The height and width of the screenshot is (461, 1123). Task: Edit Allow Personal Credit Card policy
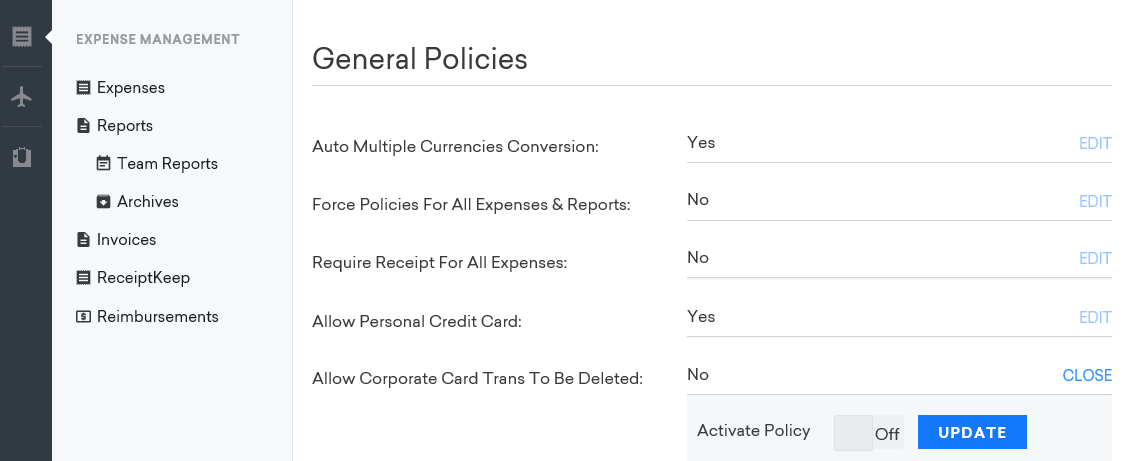click(x=1095, y=317)
